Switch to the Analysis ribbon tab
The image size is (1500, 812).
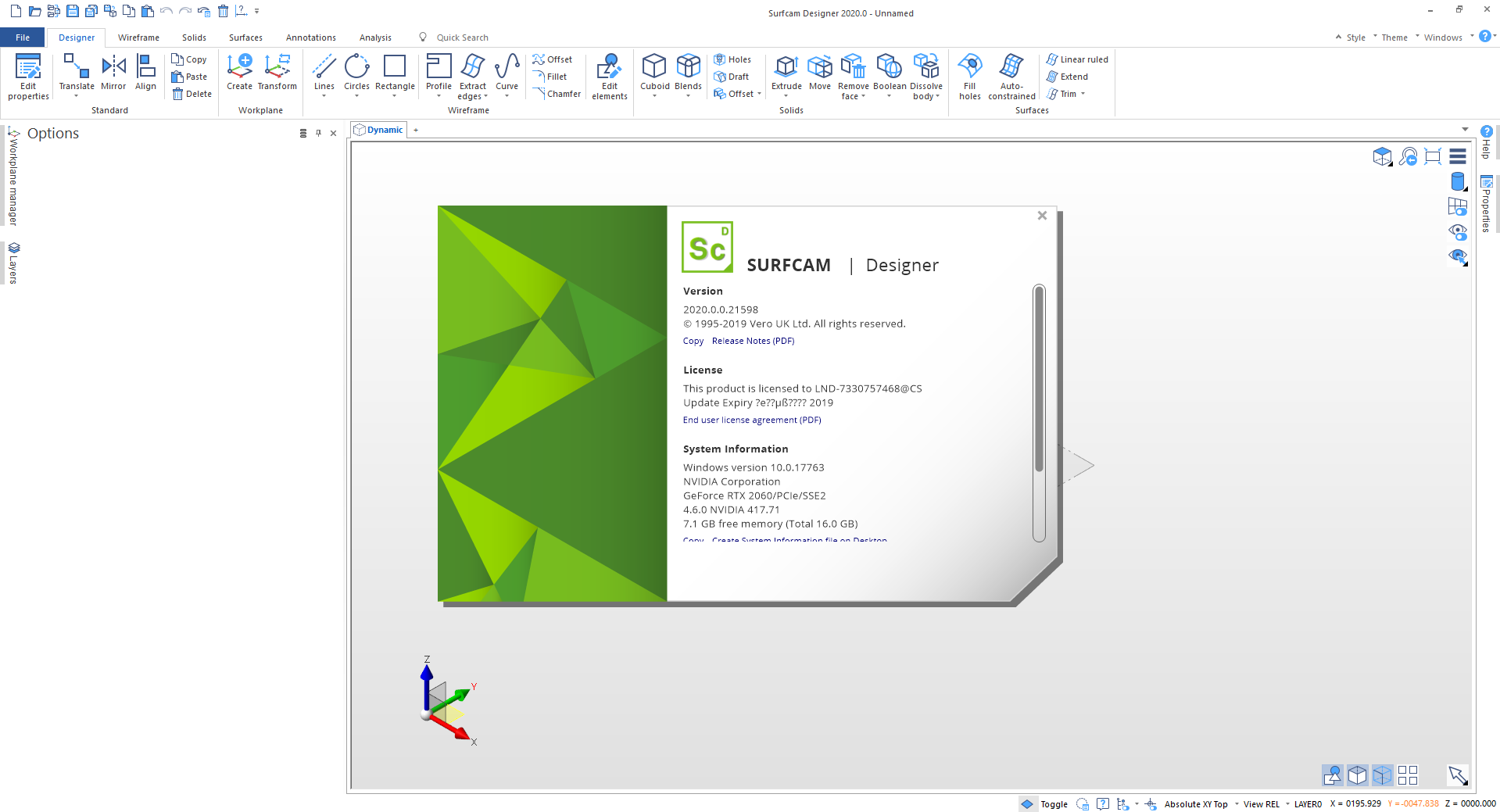click(x=375, y=38)
